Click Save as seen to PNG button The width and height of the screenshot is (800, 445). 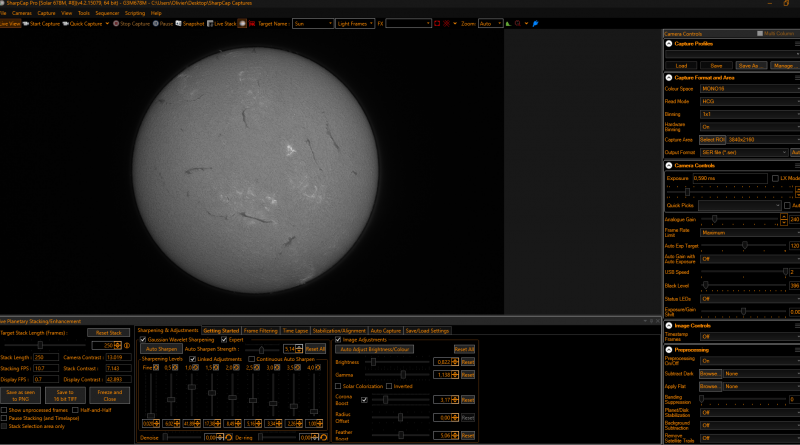click(21, 395)
